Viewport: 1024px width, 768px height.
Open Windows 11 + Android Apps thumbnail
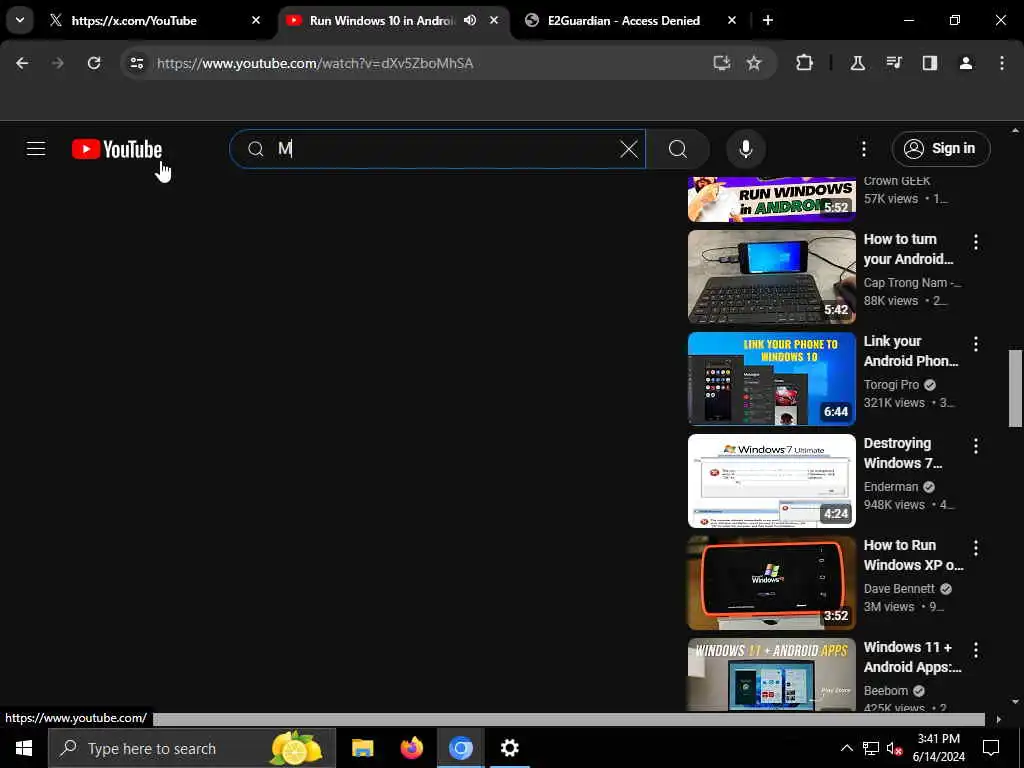tap(771, 675)
